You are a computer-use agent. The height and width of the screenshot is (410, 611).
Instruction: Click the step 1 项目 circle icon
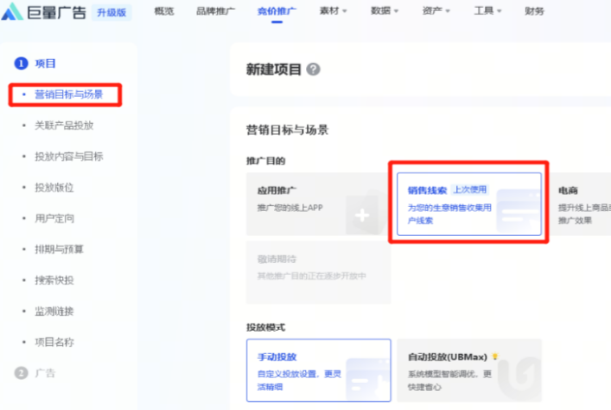[21, 63]
